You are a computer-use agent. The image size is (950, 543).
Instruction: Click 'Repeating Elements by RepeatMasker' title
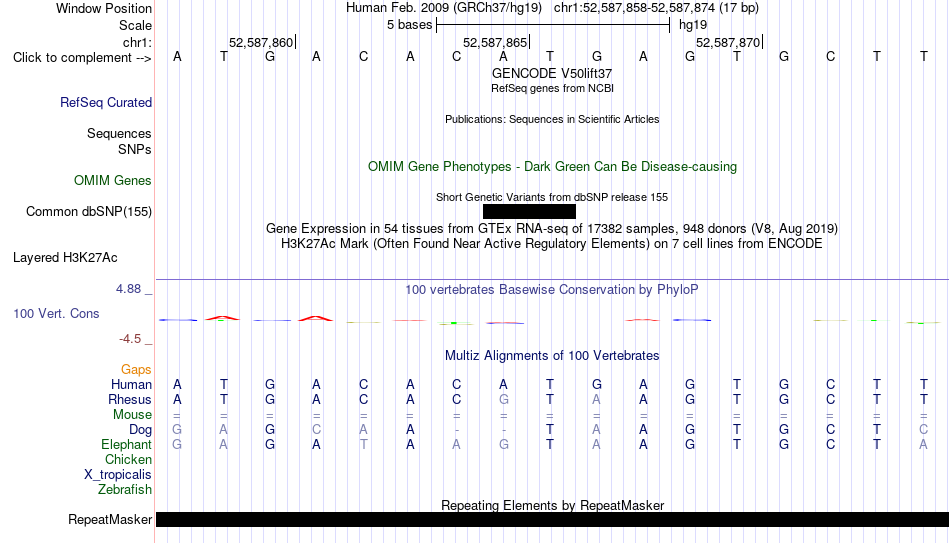click(x=553, y=505)
